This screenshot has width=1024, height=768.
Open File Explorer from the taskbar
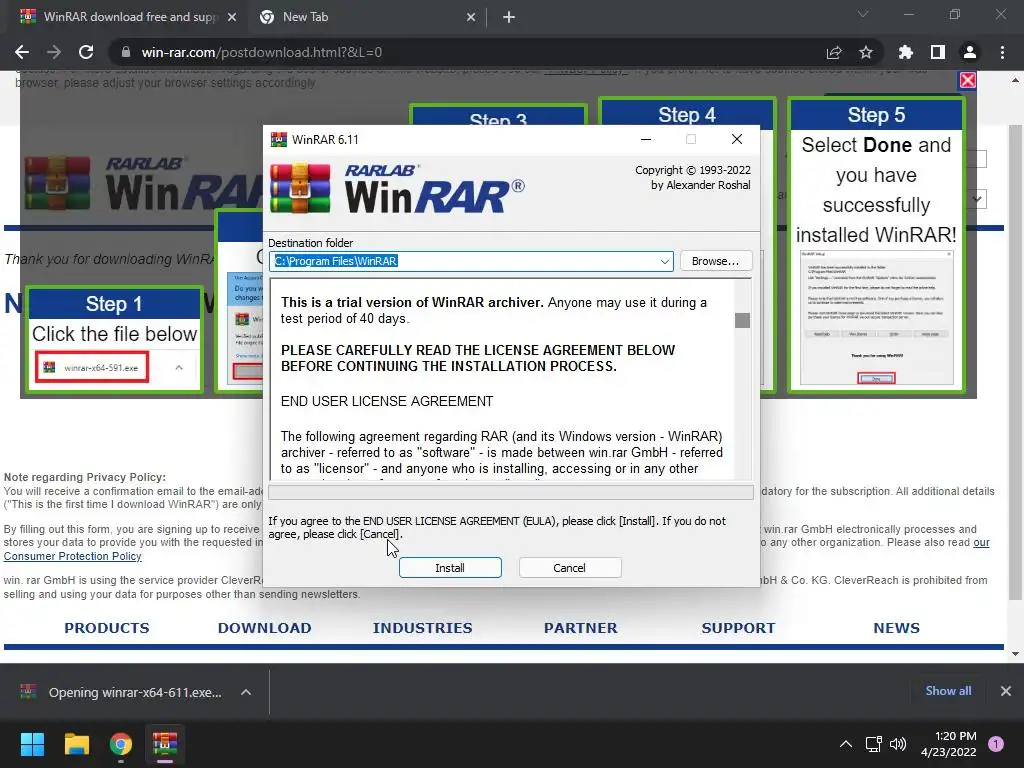point(76,744)
